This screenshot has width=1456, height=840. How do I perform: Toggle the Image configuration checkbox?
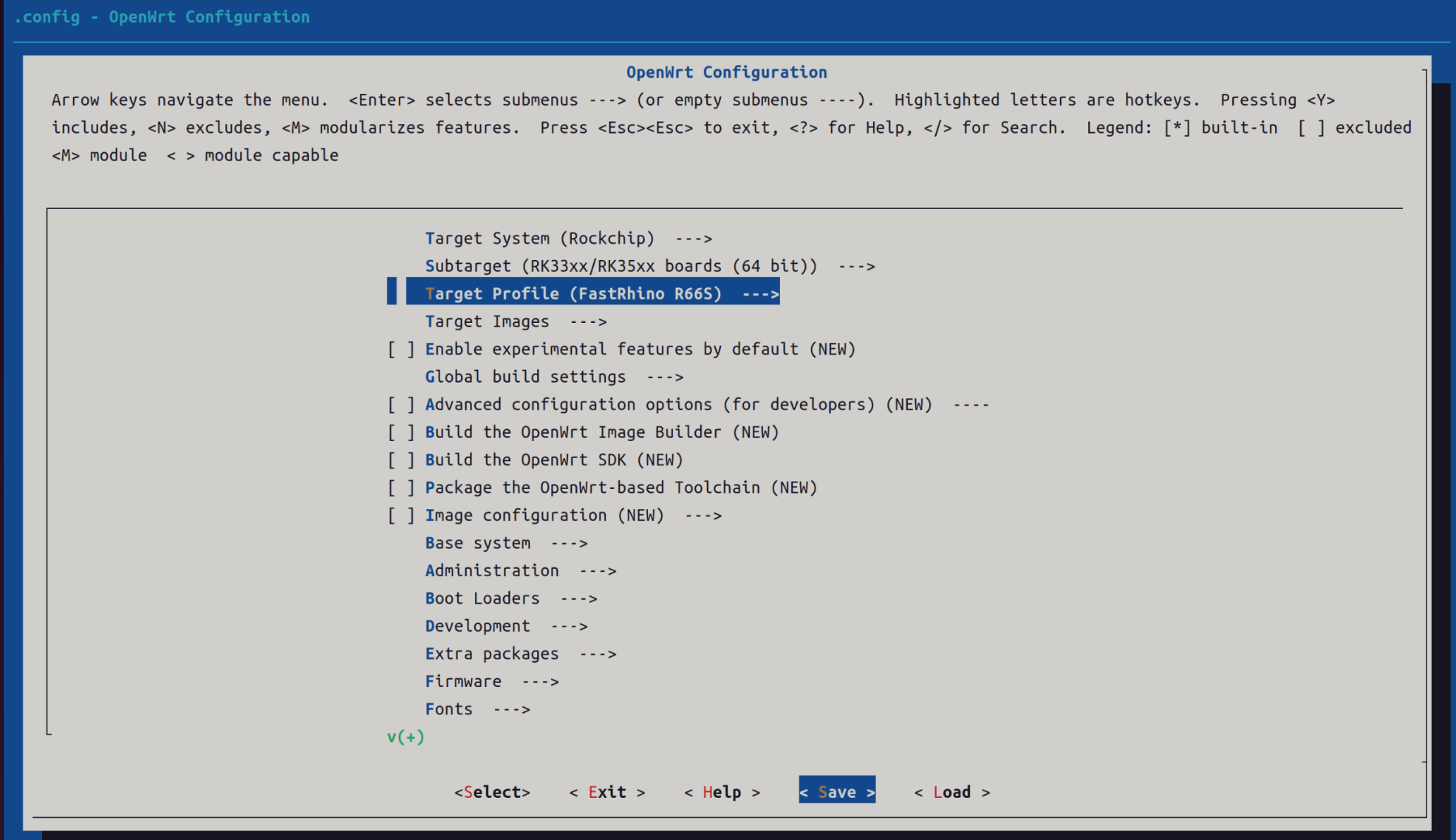(401, 516)
